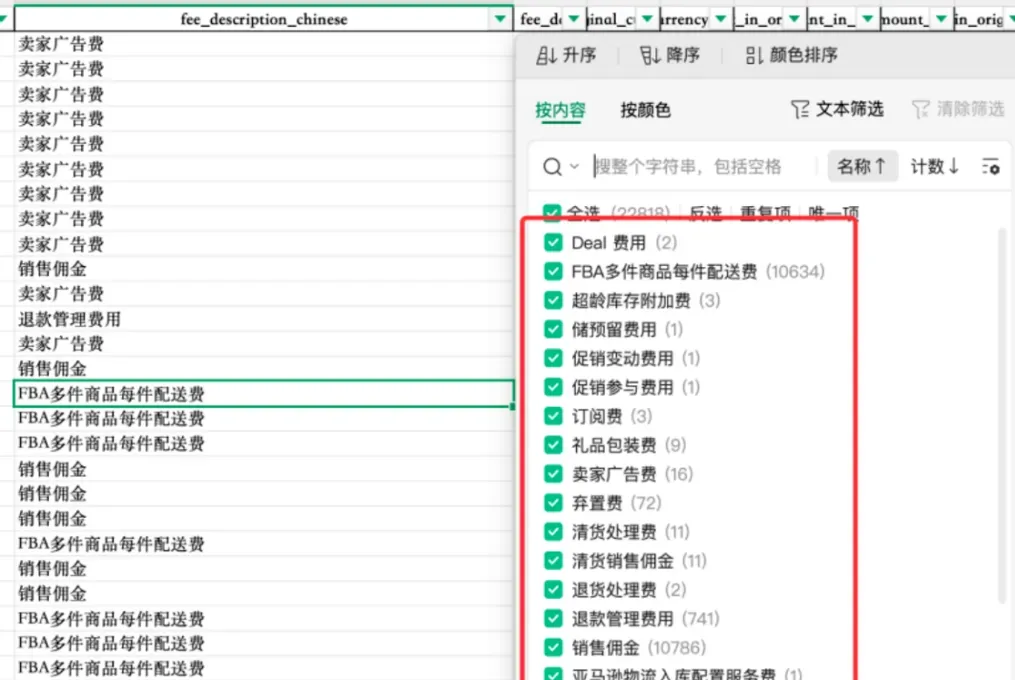Image resolution: width=1015 pixels, height=680 pixels.
Task: Sort descending with the 降序 icon
Action: [650, 56]
